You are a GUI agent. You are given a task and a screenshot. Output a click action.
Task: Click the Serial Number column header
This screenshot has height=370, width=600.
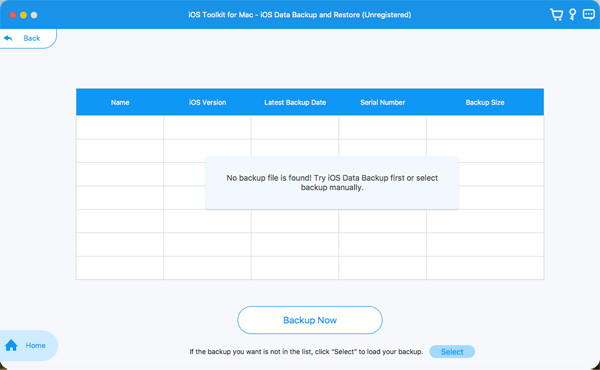(x=383, y=102)
